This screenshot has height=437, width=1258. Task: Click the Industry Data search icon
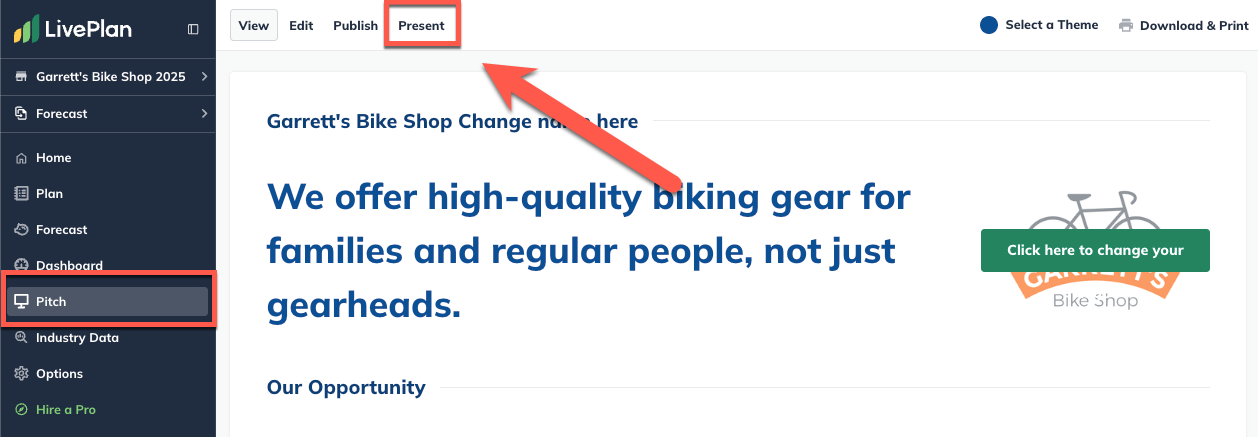pos(21,338)
